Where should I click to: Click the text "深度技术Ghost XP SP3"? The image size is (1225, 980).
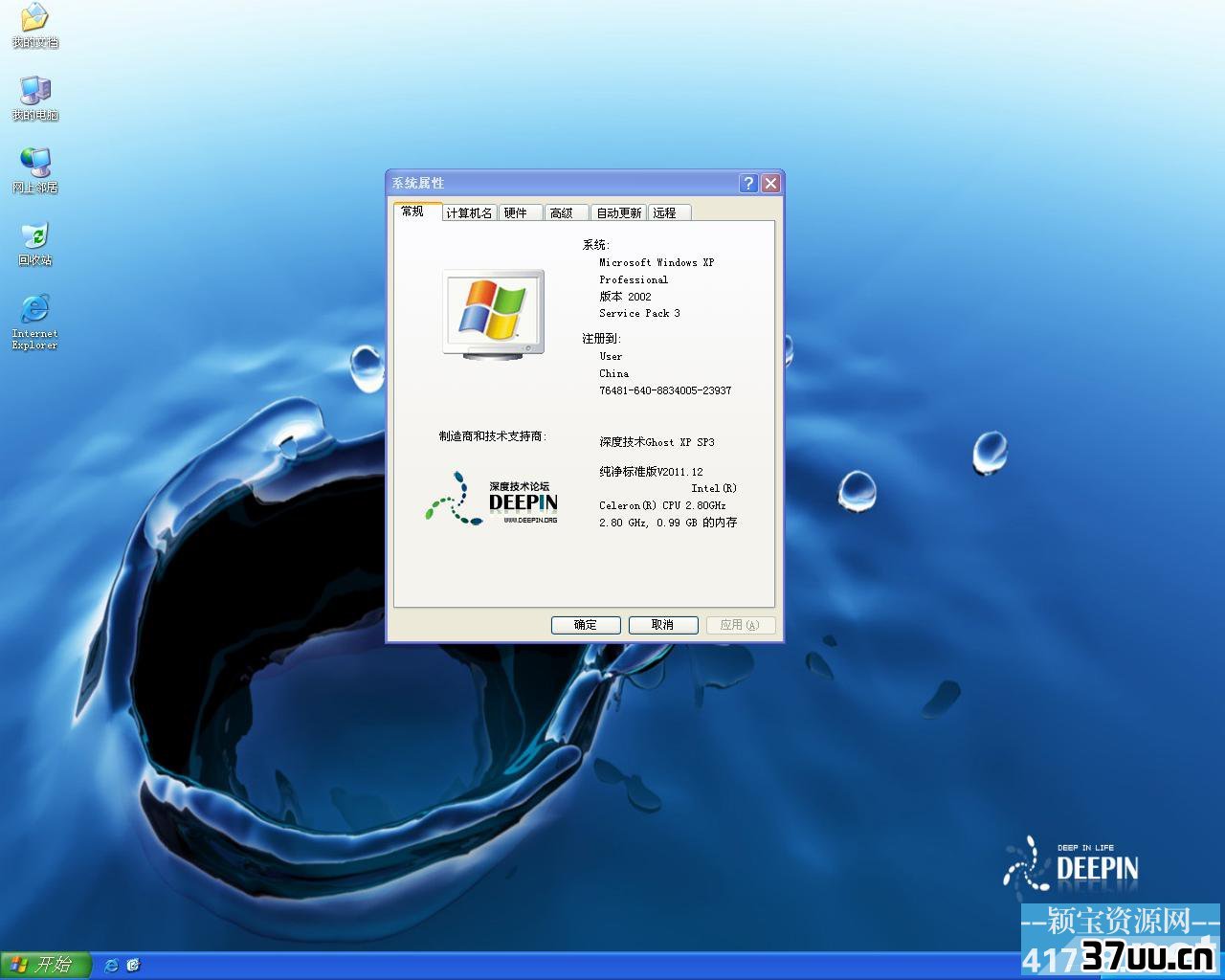click(x=657, y=442)
